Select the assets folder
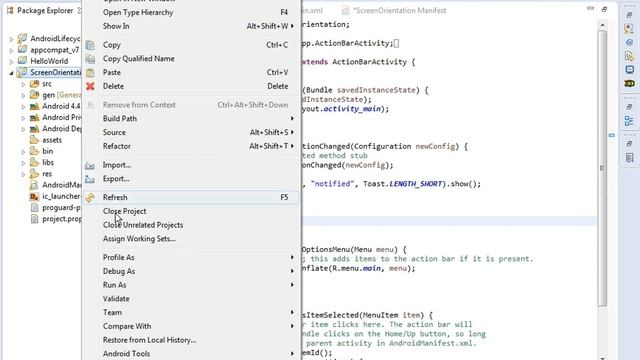Viewport: 640px width, 360px height. 52,140
